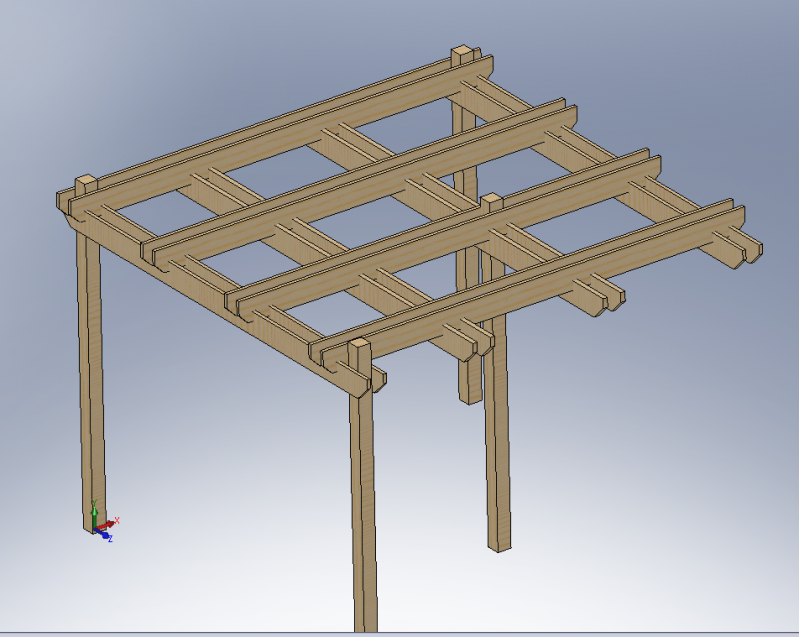Click the red X axis arrow of the triad

coord(107,524)
